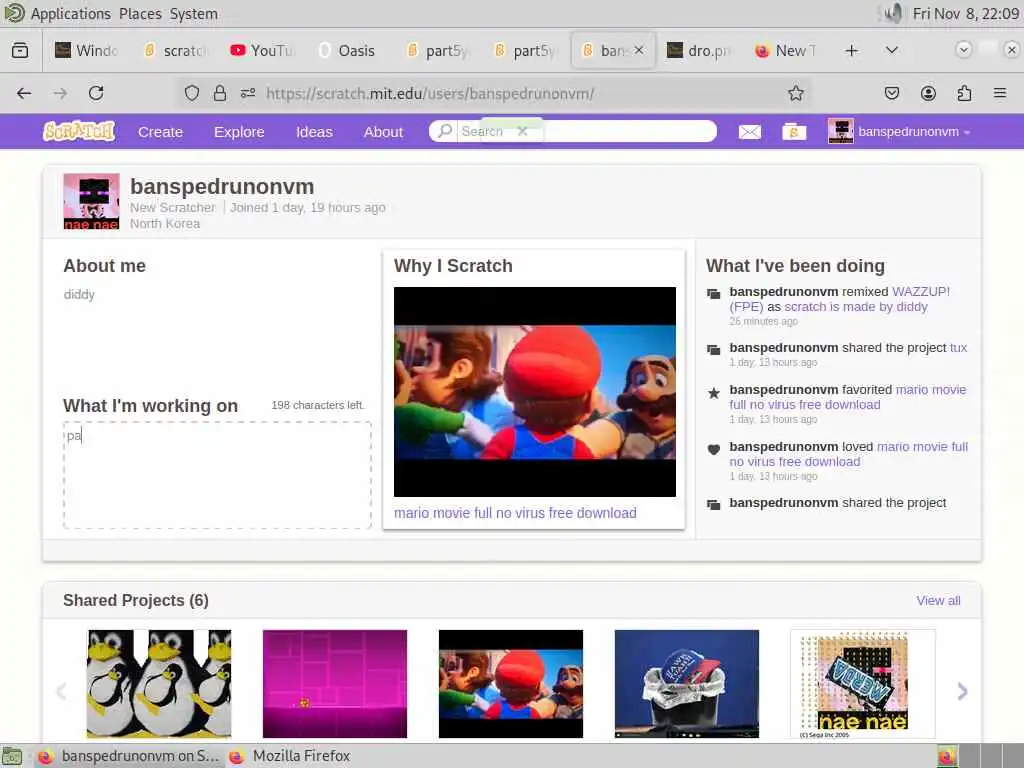Open the magenta Geometry Dash style project thumbnail
This screenshot has width=1024, height=768.
click(x=334, y=684)
